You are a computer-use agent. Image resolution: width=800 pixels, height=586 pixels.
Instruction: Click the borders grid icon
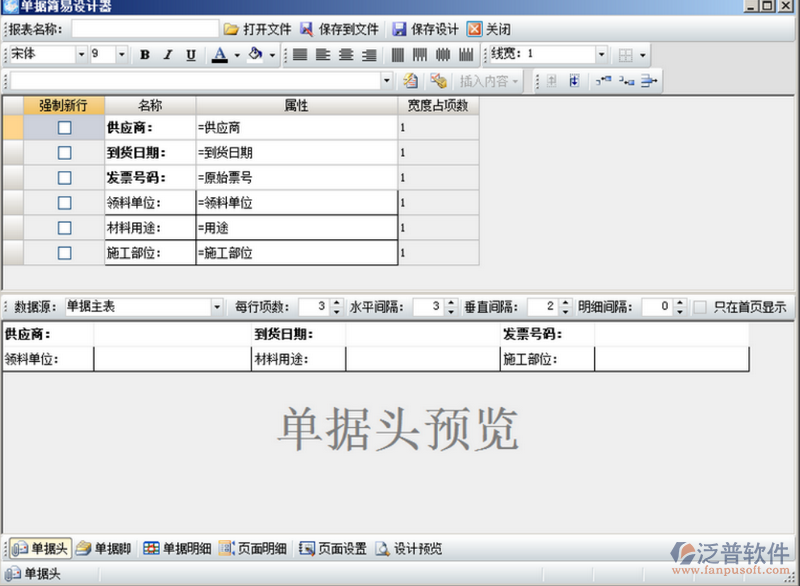point(626,55)
